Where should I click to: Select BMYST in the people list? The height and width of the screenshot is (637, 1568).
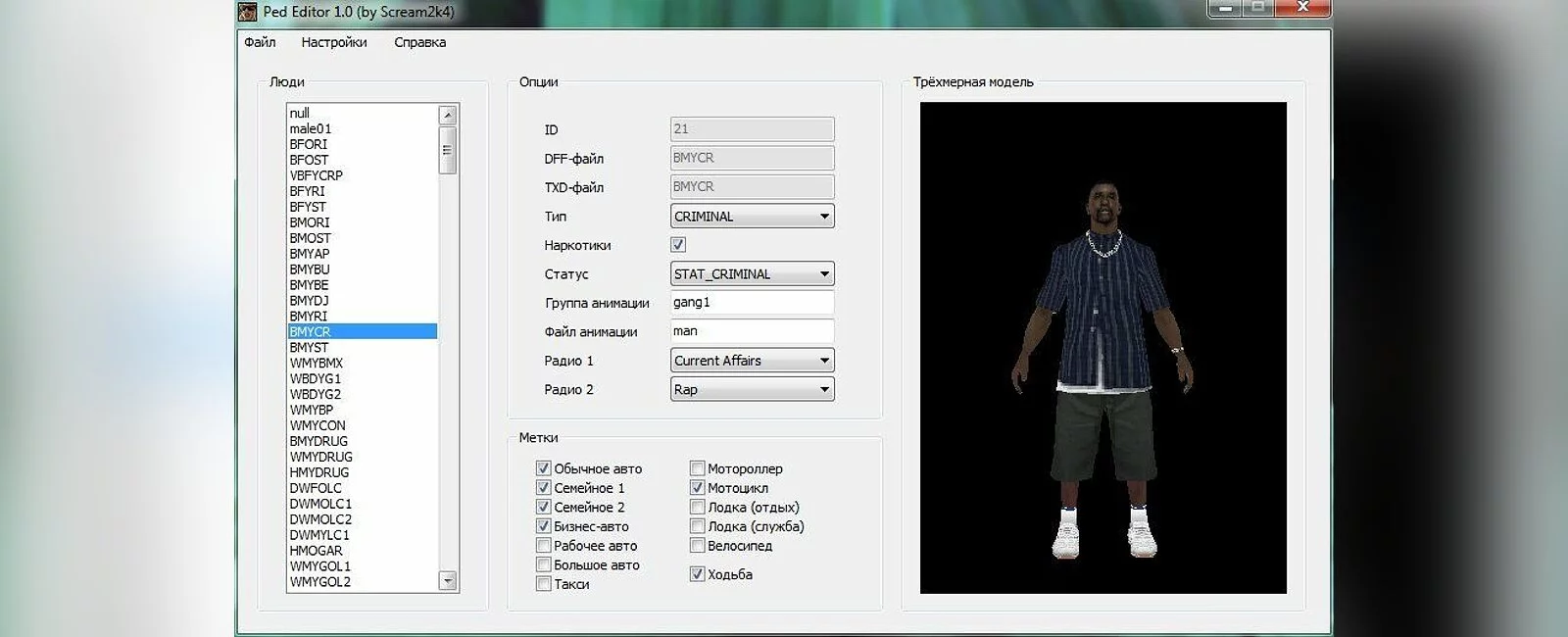point(363,348)
